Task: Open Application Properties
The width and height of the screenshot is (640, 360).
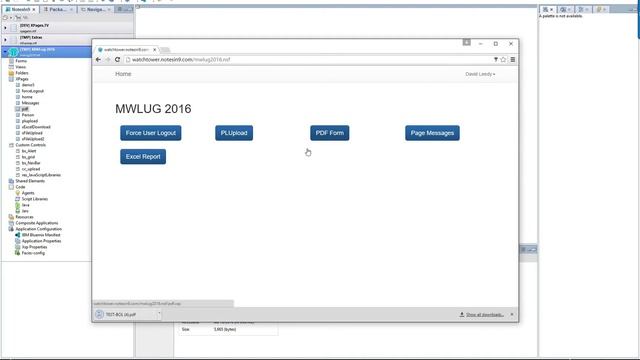Action: [x=41, y=241]
